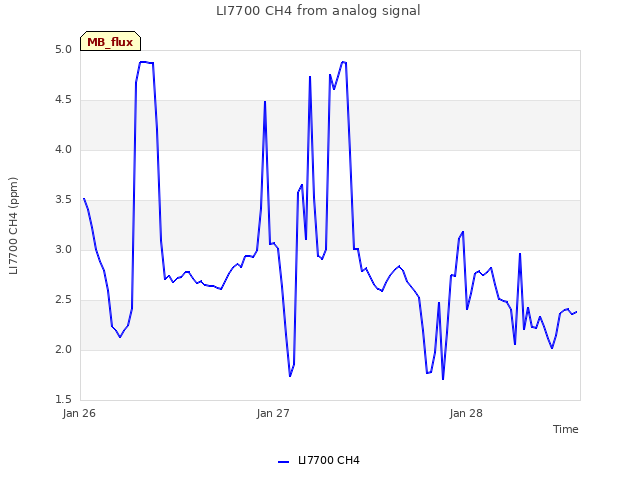Click the Jan 28 axis label
Viewport: 640px width, 480px height.
(x=466, y=413)
